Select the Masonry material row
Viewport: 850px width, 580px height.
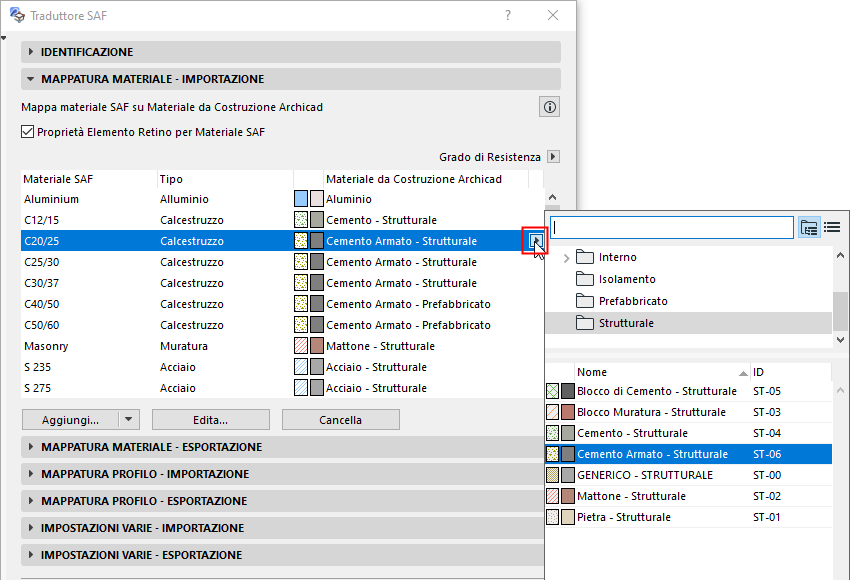(282, 346)
